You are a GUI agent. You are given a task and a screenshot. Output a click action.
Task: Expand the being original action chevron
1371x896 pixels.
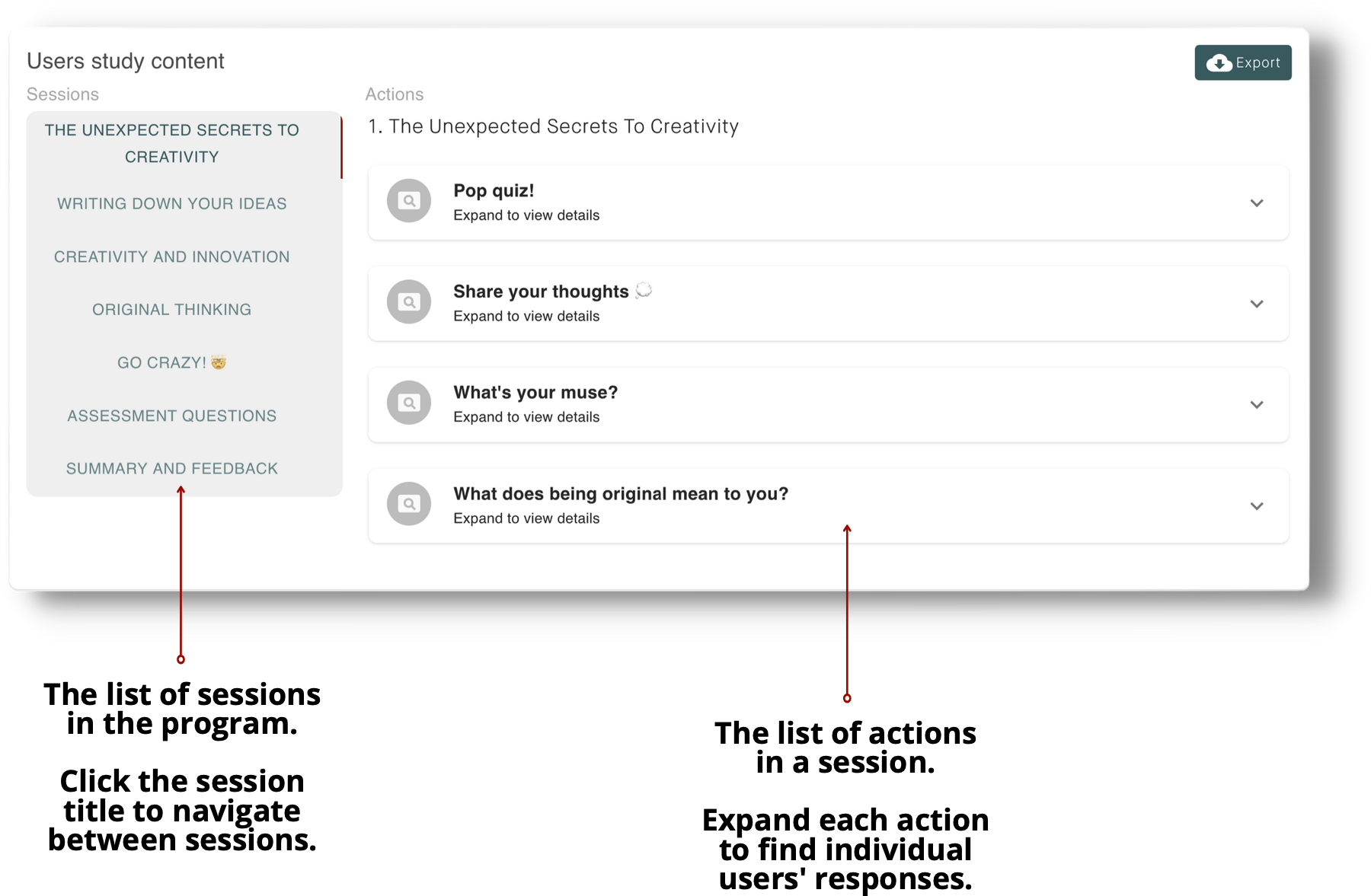click(x=1257, y=506)
